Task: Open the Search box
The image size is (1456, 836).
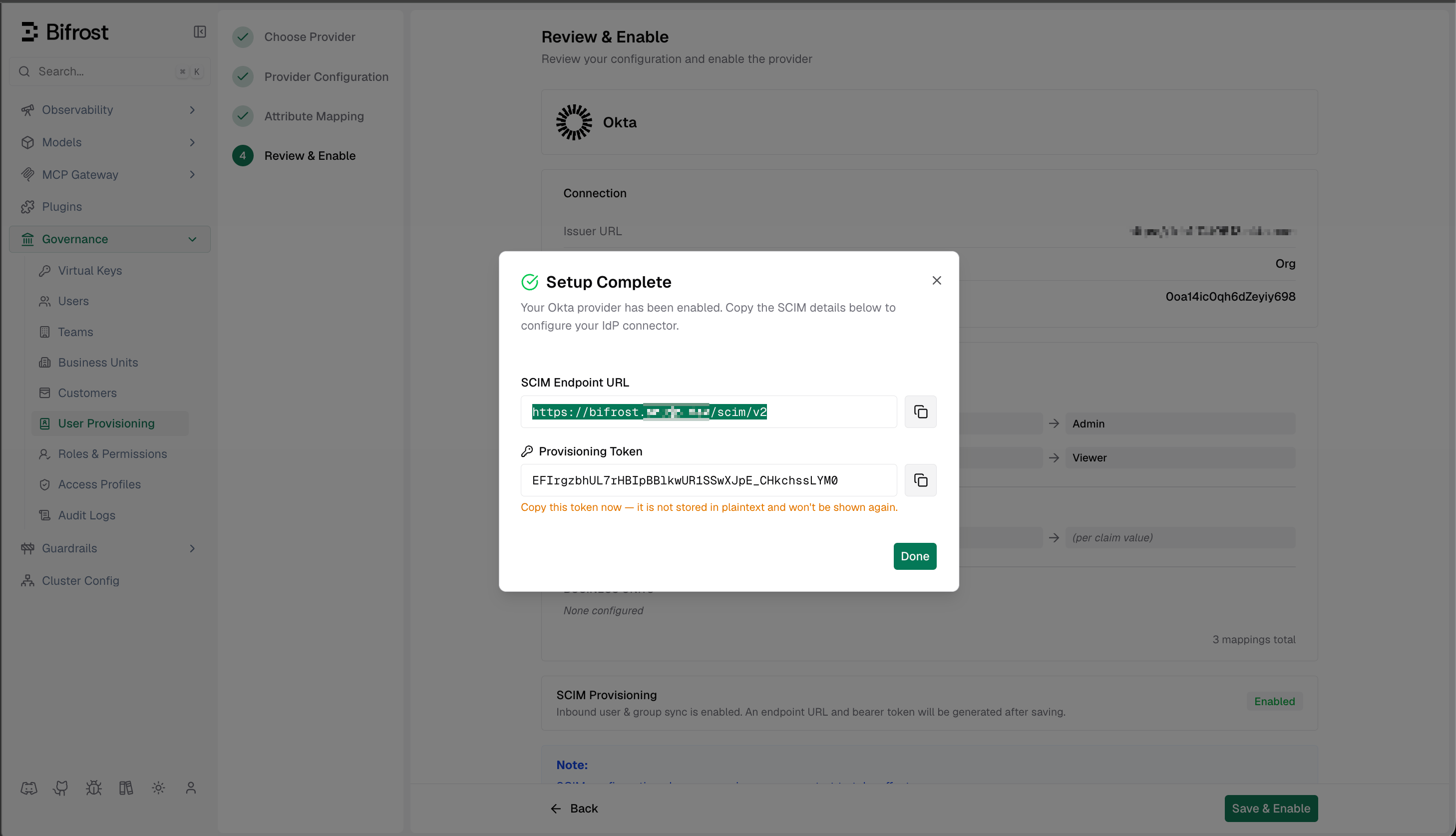Action: (x=110, y=71)
